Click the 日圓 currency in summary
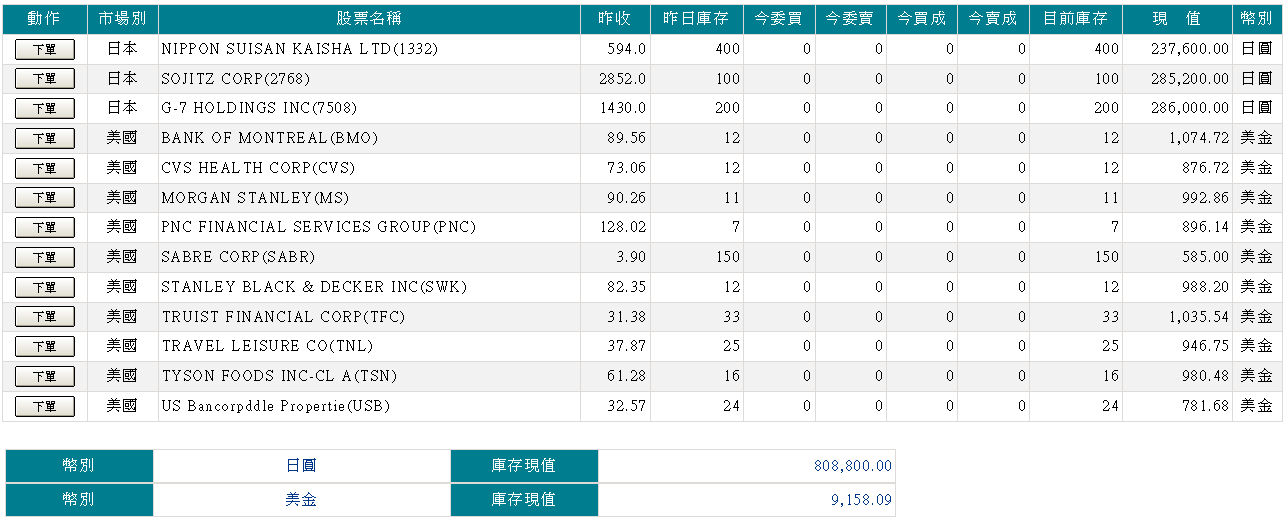 [x=302, y=466]
